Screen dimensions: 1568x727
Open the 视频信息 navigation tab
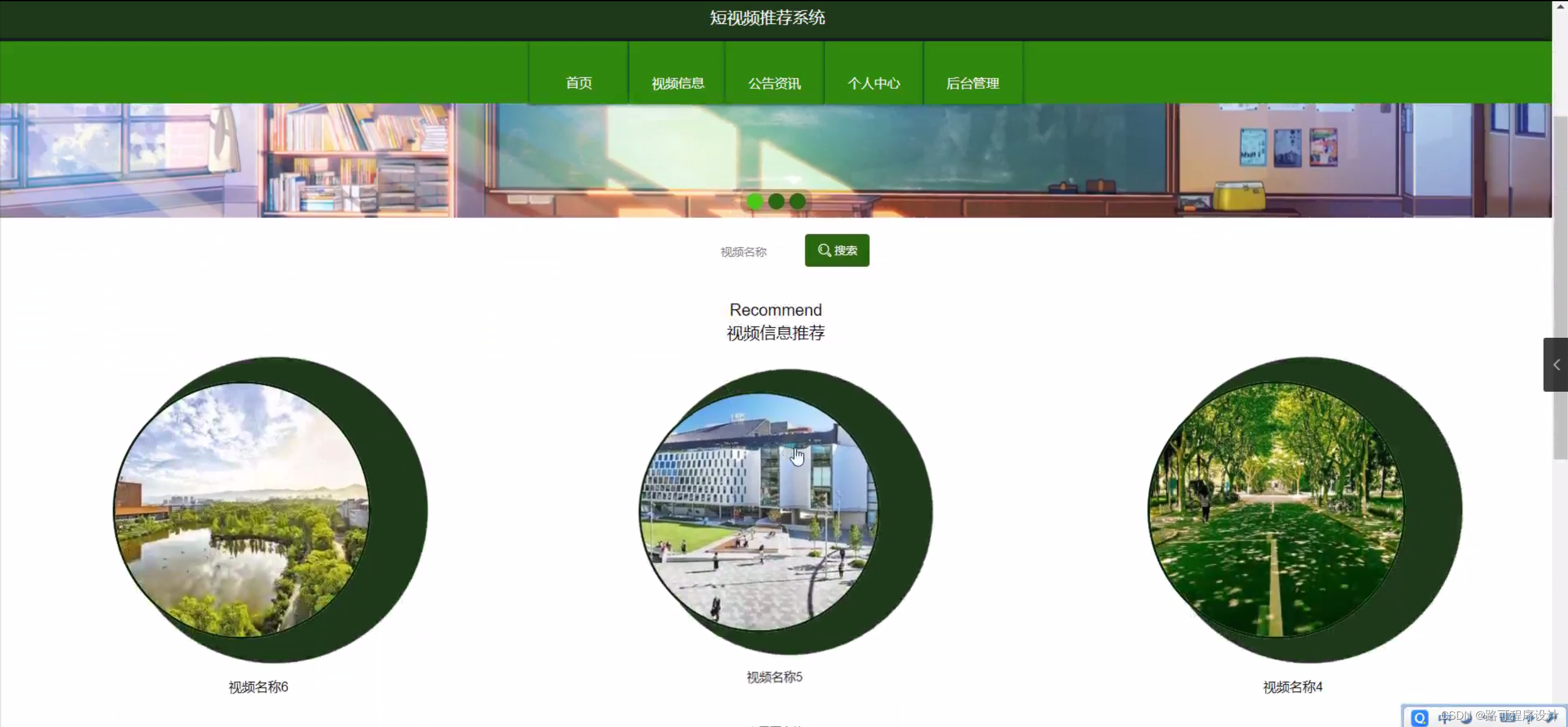(677, 83)
